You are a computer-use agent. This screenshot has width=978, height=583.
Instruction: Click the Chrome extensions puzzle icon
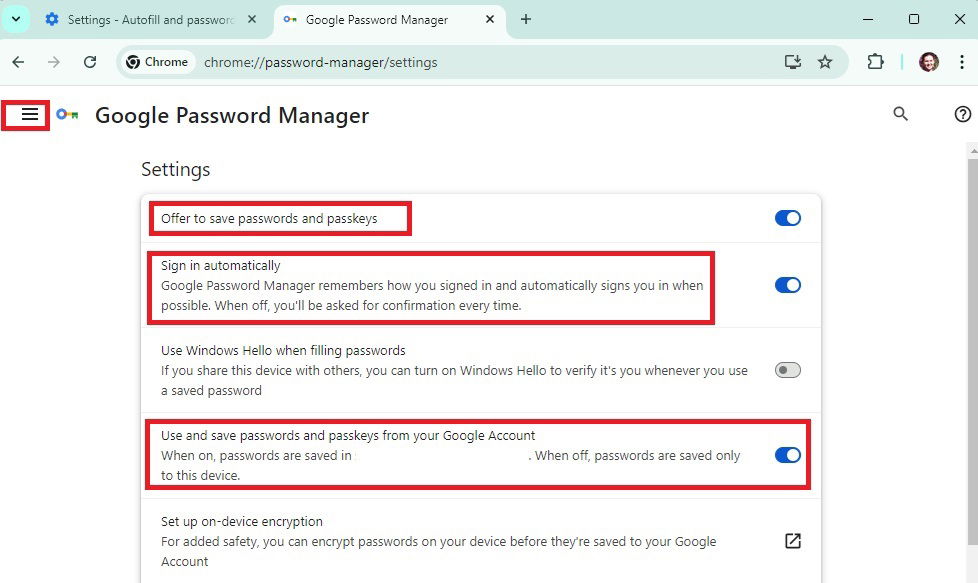[875, 61]
